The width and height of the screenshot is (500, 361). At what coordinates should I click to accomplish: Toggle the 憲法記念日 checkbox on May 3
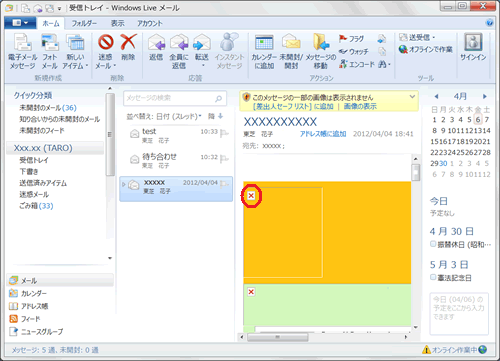coord(433,277)
